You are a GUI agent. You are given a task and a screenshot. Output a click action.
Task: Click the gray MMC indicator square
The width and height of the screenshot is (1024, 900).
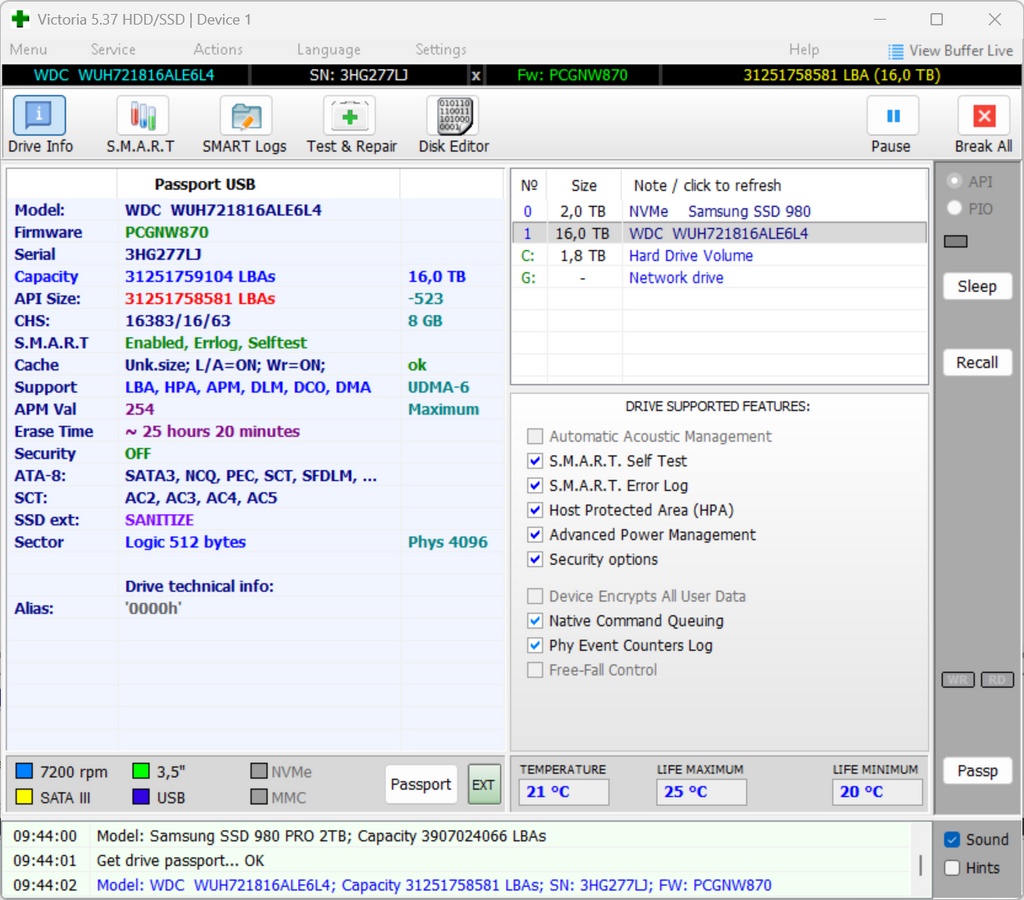pyautogui.click(x=259, y=797)
